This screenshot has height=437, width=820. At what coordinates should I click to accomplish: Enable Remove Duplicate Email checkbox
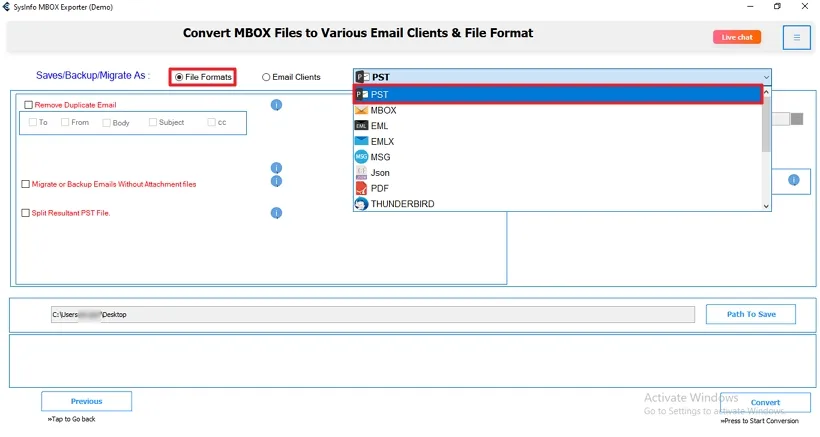click(29, 105)
